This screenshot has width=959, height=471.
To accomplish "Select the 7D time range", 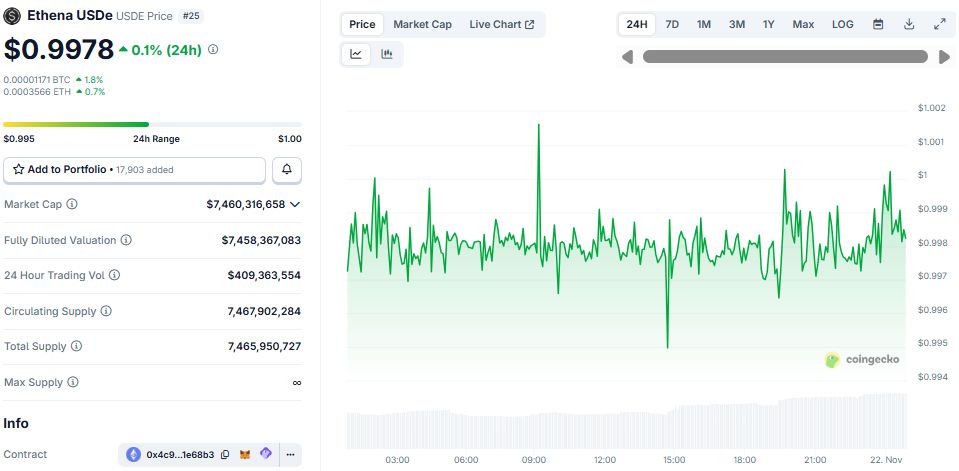I will (672, 24).
